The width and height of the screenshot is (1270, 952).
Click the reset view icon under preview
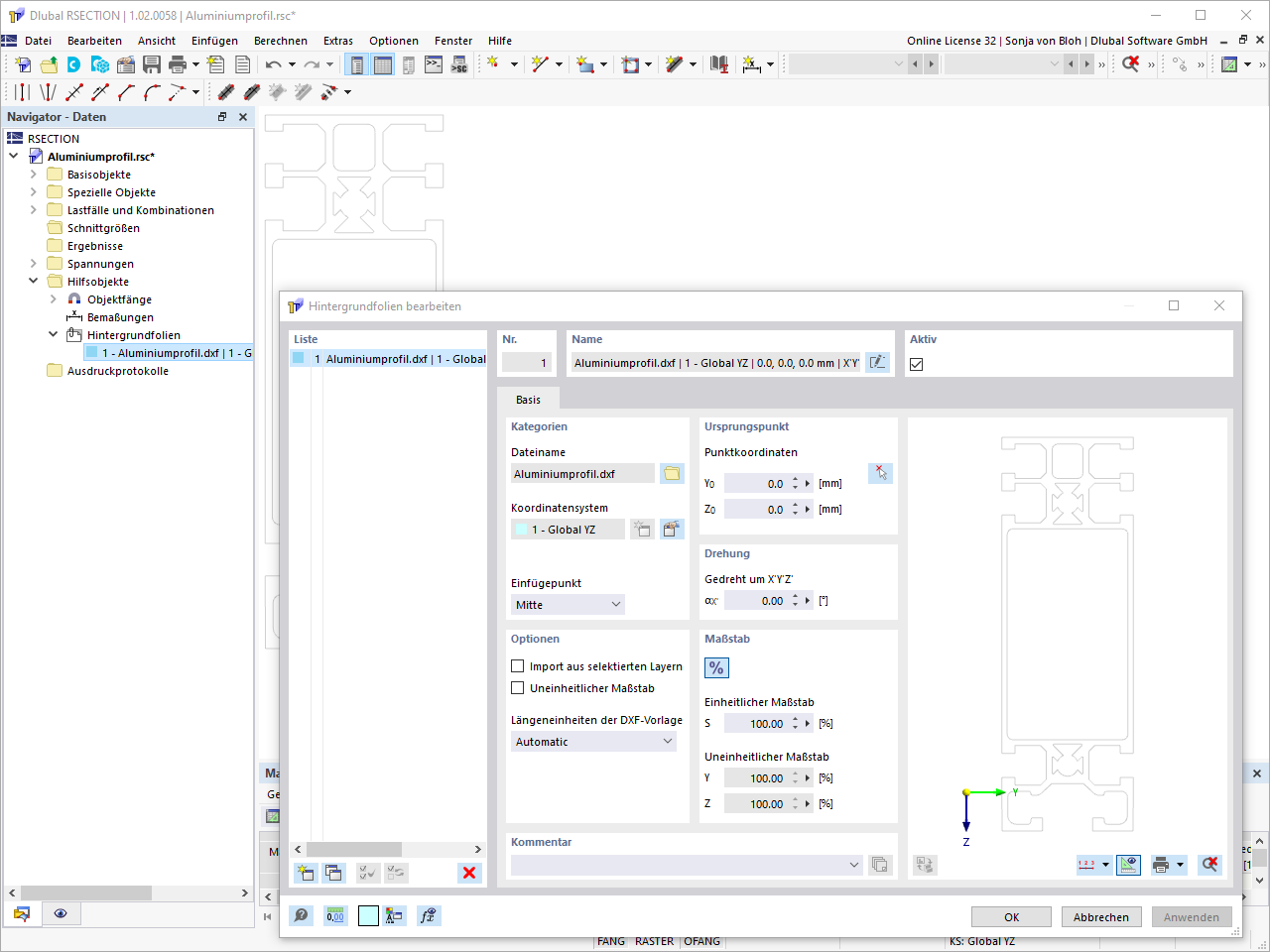click(1209, 865)
